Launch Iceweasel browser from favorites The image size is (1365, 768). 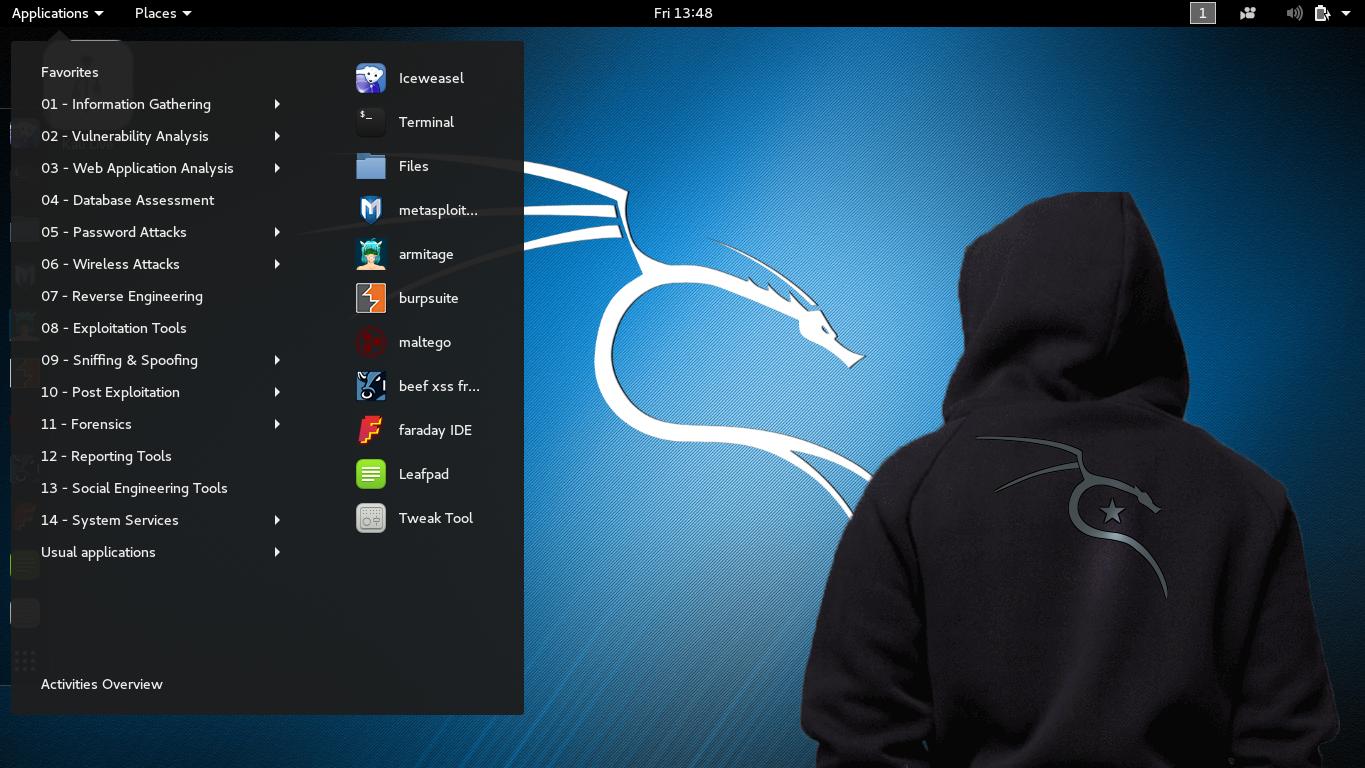410,78
